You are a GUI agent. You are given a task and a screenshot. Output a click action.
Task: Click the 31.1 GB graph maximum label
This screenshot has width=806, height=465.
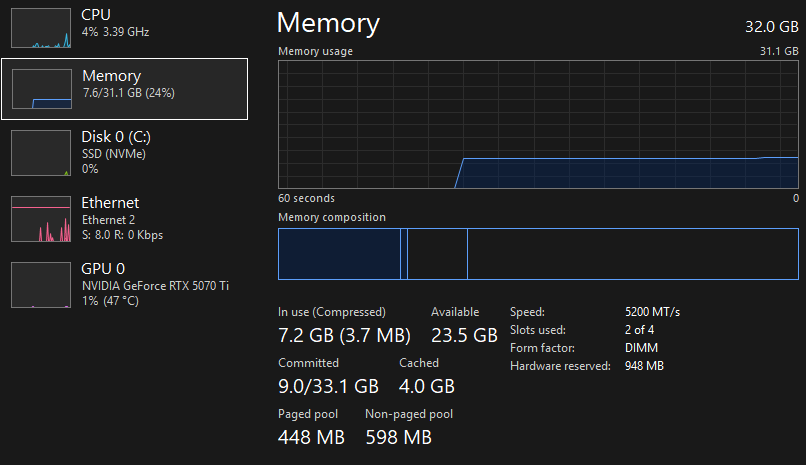click(x=779, y=51)
